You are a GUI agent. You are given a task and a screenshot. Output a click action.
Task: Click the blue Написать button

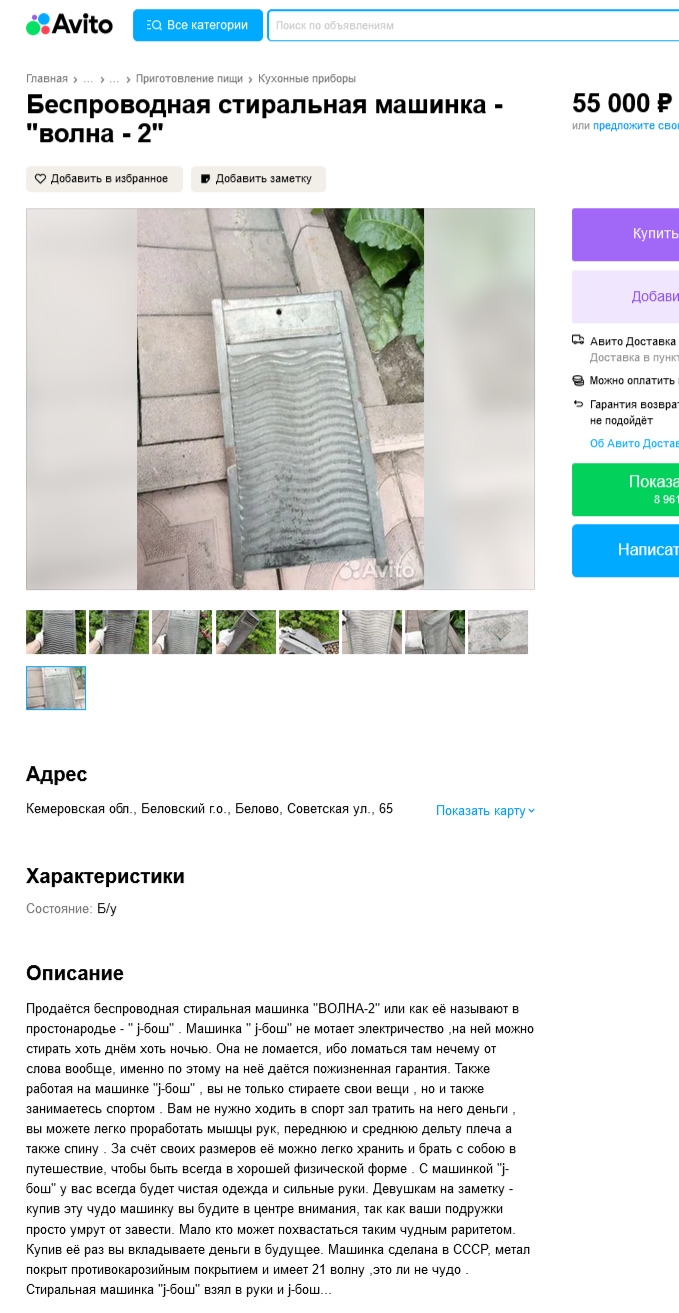click(625, 550)
